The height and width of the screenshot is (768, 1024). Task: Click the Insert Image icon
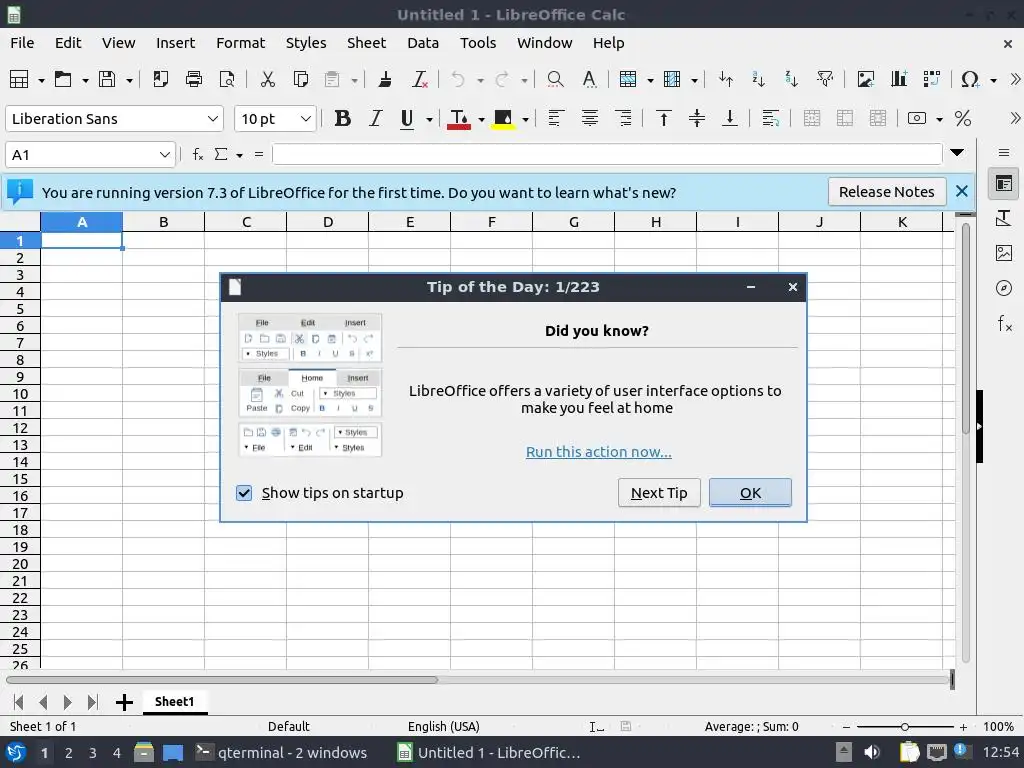(x=866, y=79)
